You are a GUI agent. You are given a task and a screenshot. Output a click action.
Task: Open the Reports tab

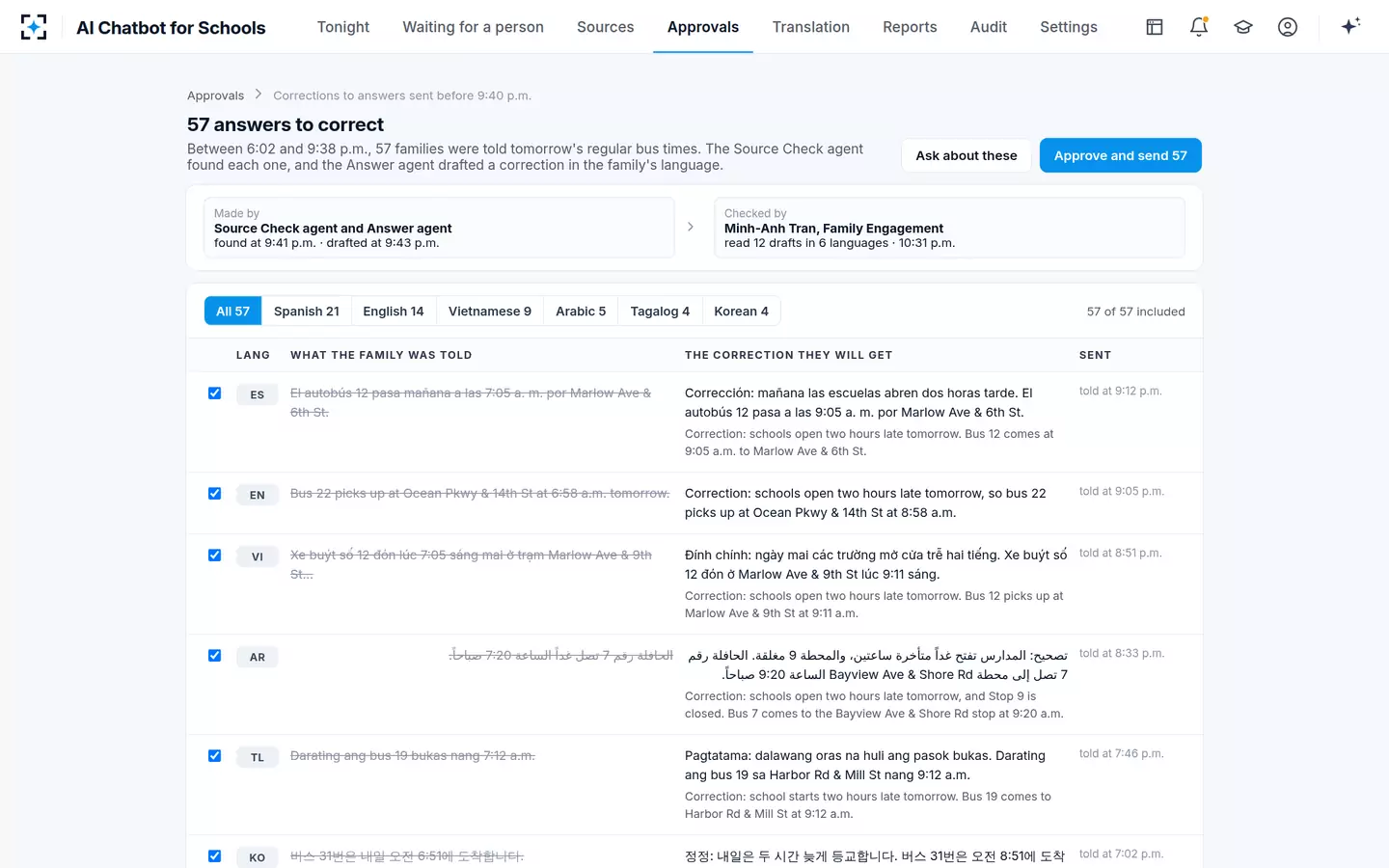910,27
